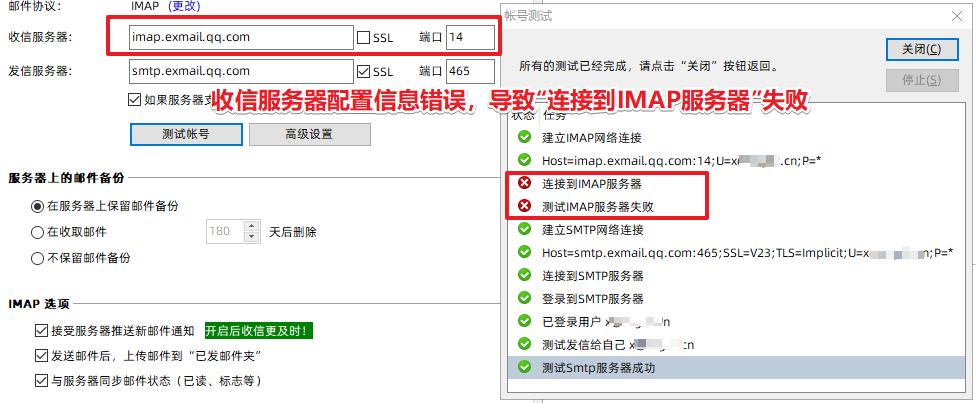Select 在收取邮件 天后删除 radio option
976x403 pixels.
37,232
